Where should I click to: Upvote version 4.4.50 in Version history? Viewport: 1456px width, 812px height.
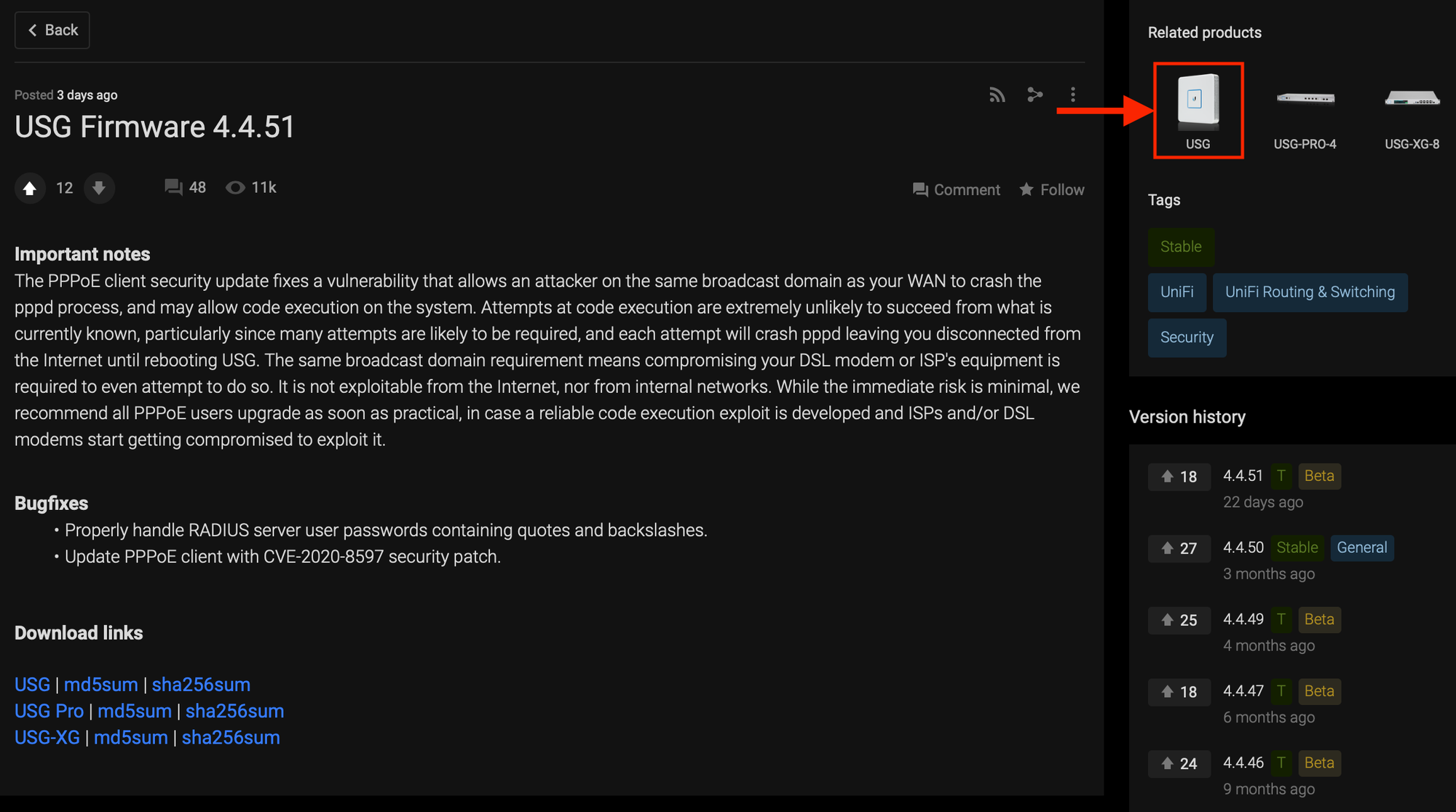1179,549
